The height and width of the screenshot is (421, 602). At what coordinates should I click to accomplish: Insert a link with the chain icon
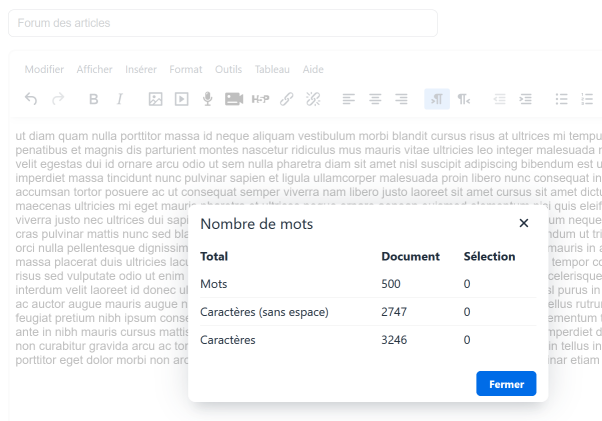coord(287,99)
